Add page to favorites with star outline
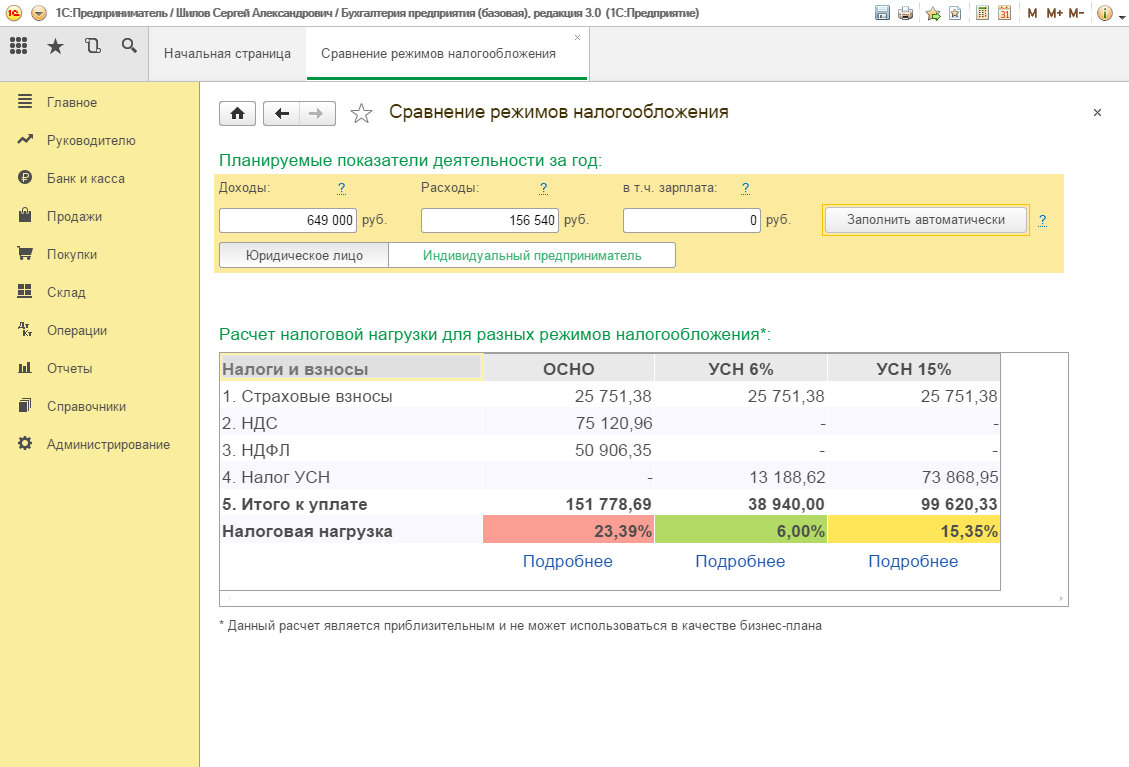Viewport: 1129px width, 767px height. [361, 113]
